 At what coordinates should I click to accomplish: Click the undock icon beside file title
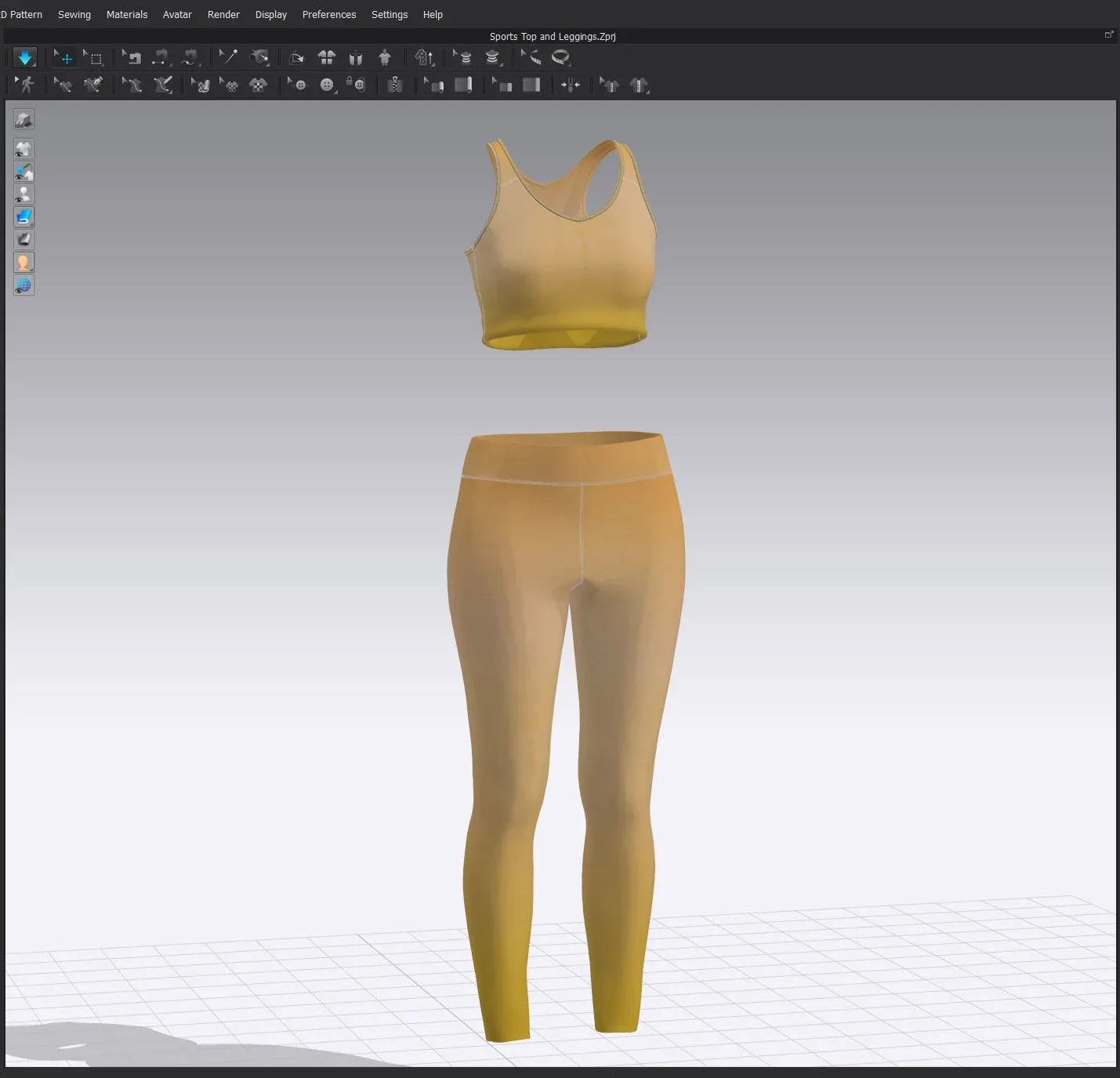[x=1108, y=34]
